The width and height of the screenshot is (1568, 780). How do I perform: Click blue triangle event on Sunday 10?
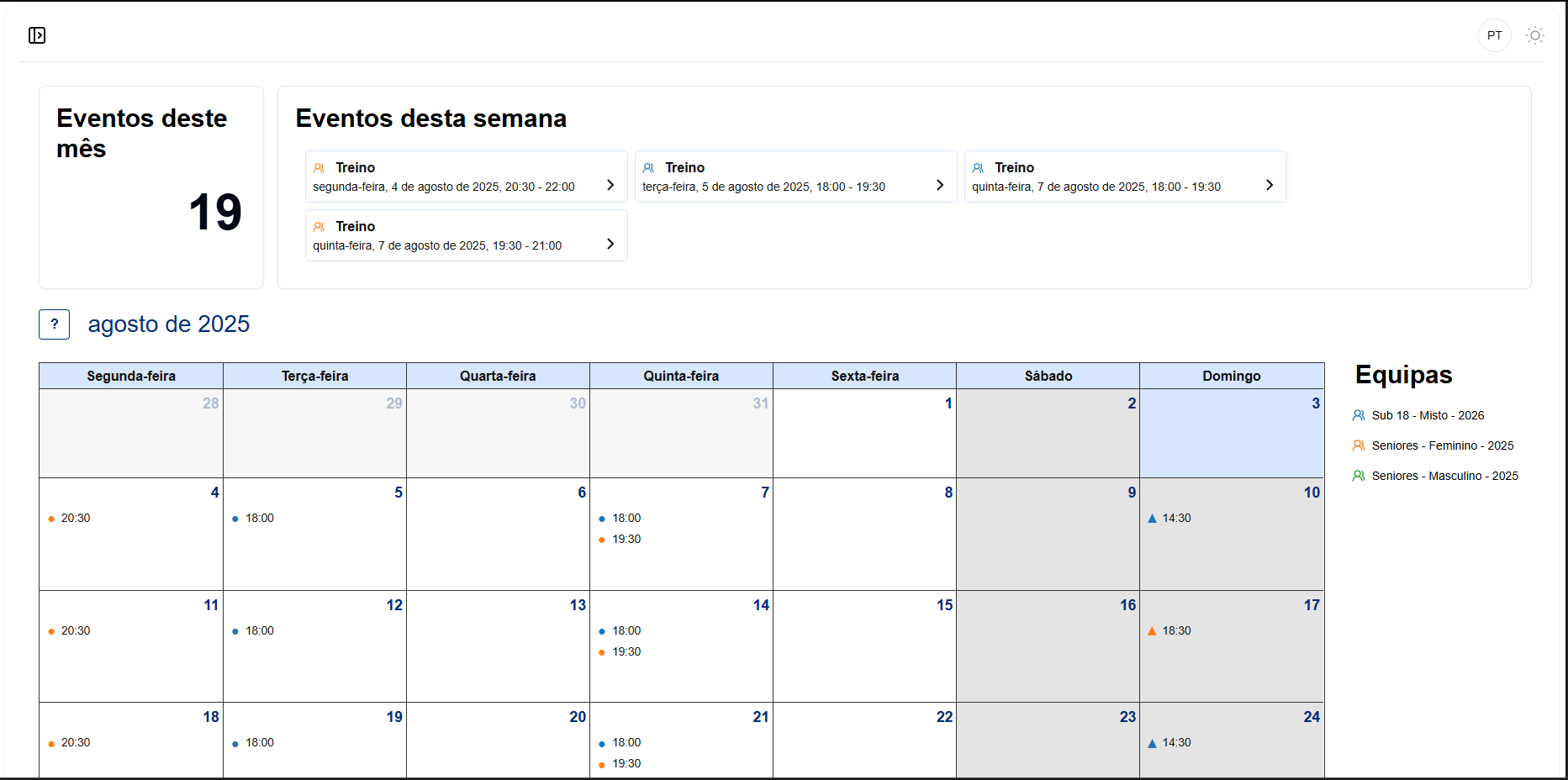[x=1152, y=519]
